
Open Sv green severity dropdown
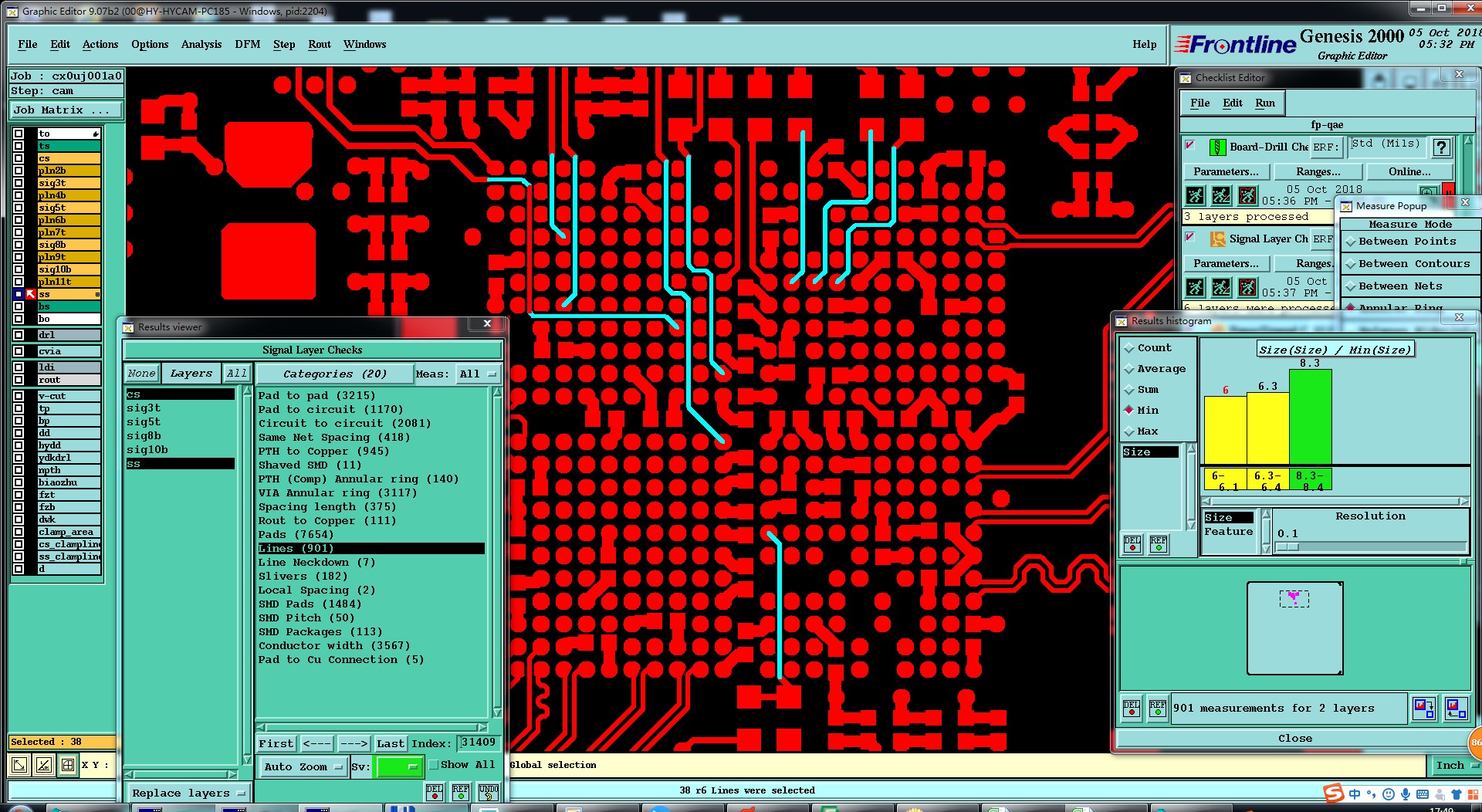click(x=399, y=767)
